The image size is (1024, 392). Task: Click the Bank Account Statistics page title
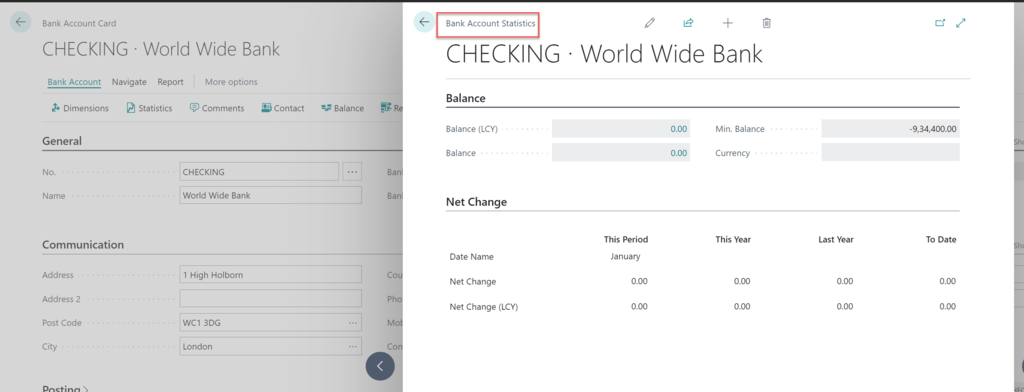(490, 23)
